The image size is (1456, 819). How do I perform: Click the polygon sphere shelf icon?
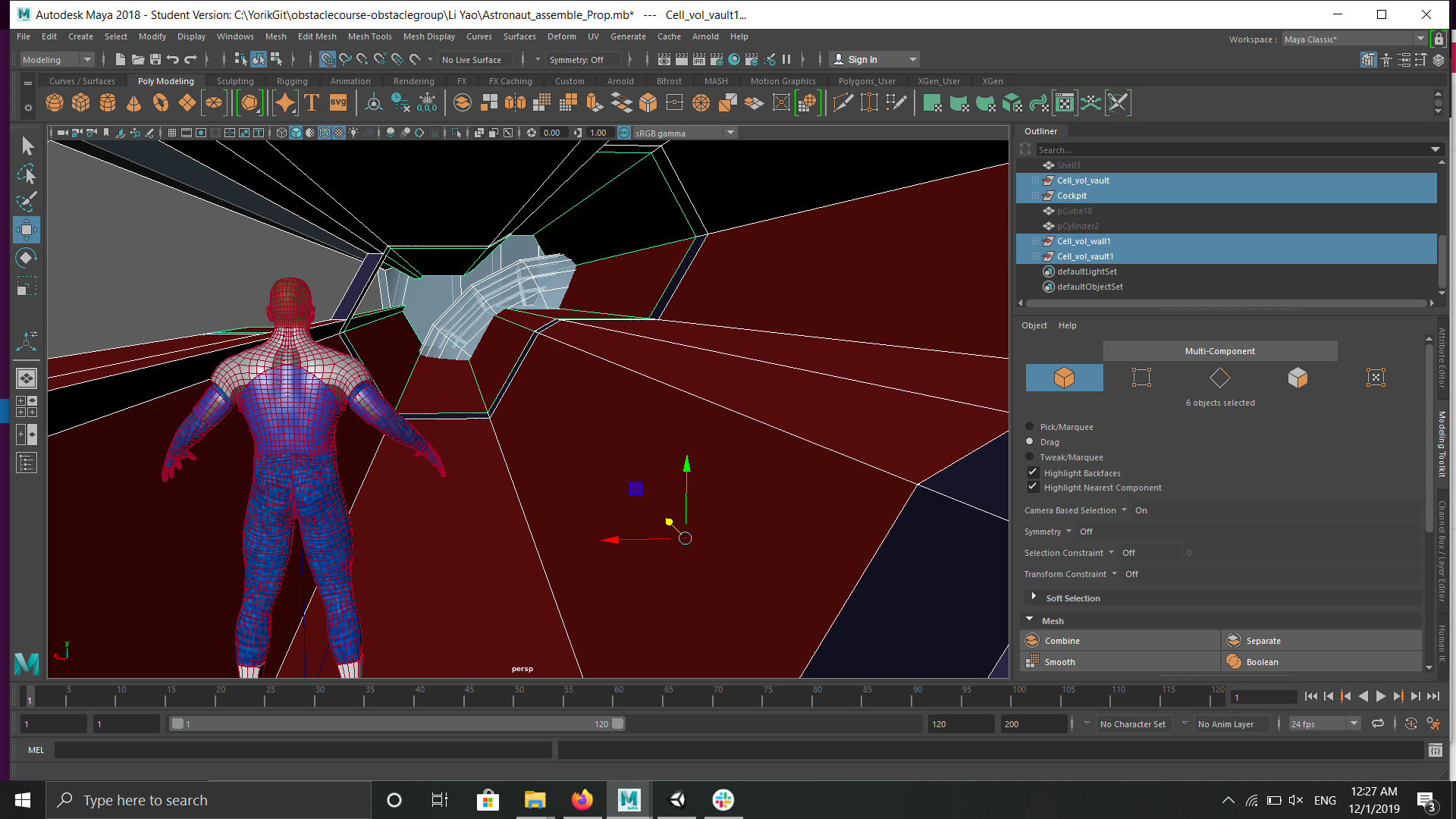click(x=55, y=103)
